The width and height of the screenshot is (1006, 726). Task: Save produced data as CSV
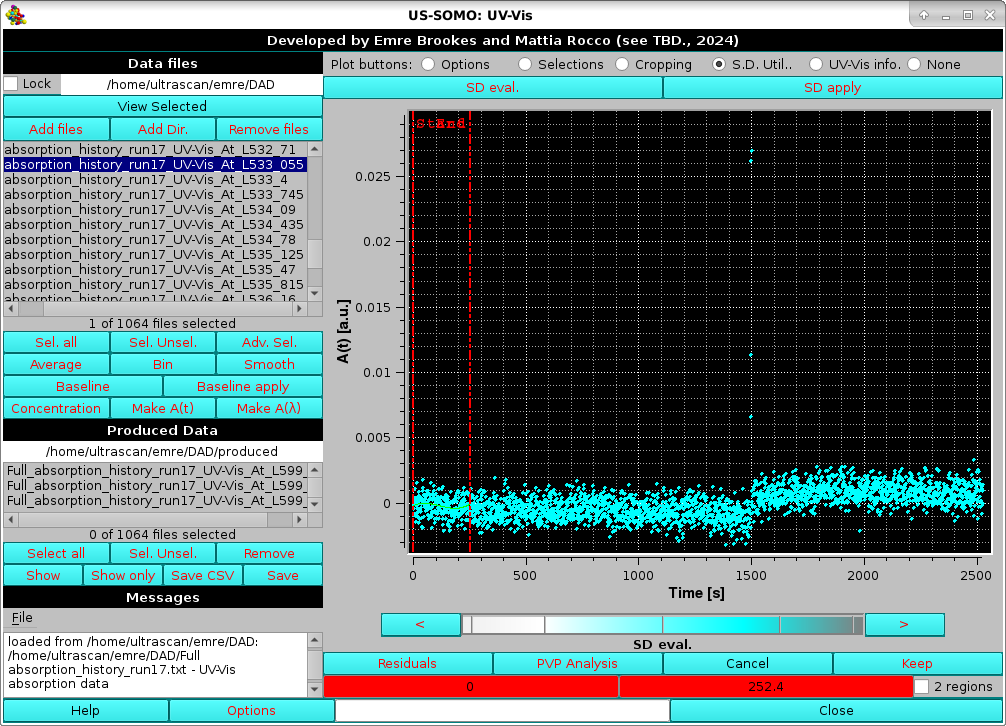point(202,575)
